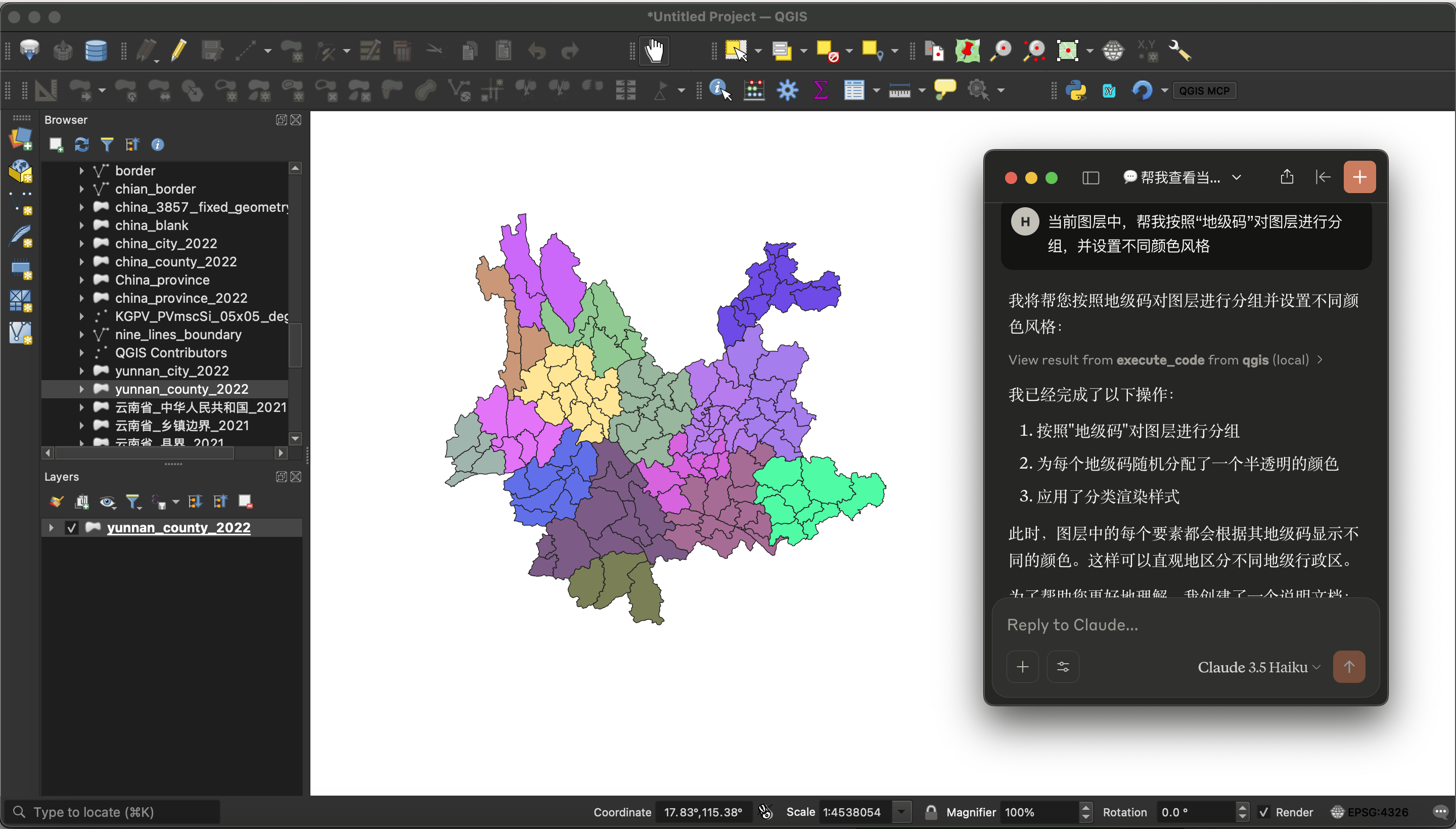The height and width of the screenshot is (829, 1456).
Task: Refresh the Browser panel
Action: click(x=81, y=145)
